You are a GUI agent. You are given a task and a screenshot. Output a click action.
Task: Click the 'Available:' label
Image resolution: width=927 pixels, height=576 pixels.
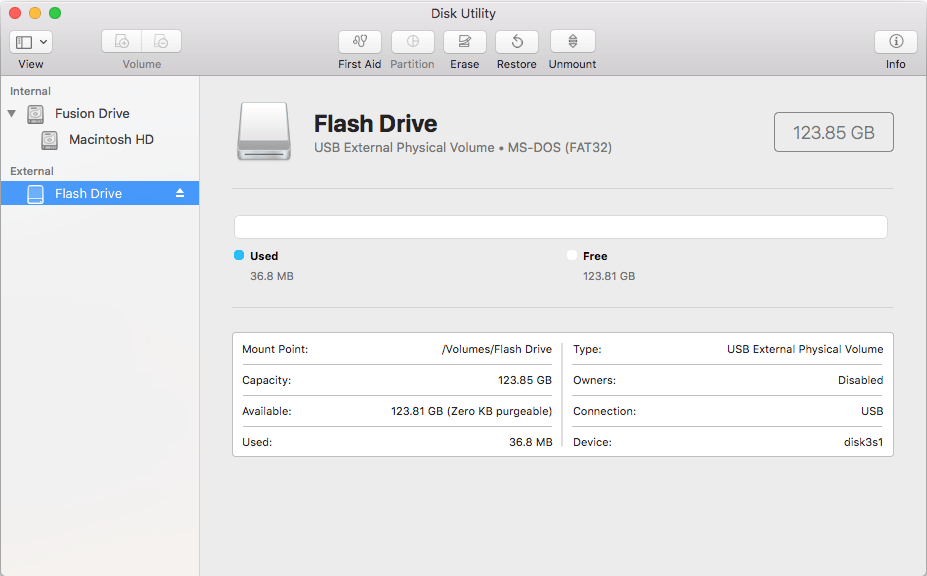[x=267, y=411]
